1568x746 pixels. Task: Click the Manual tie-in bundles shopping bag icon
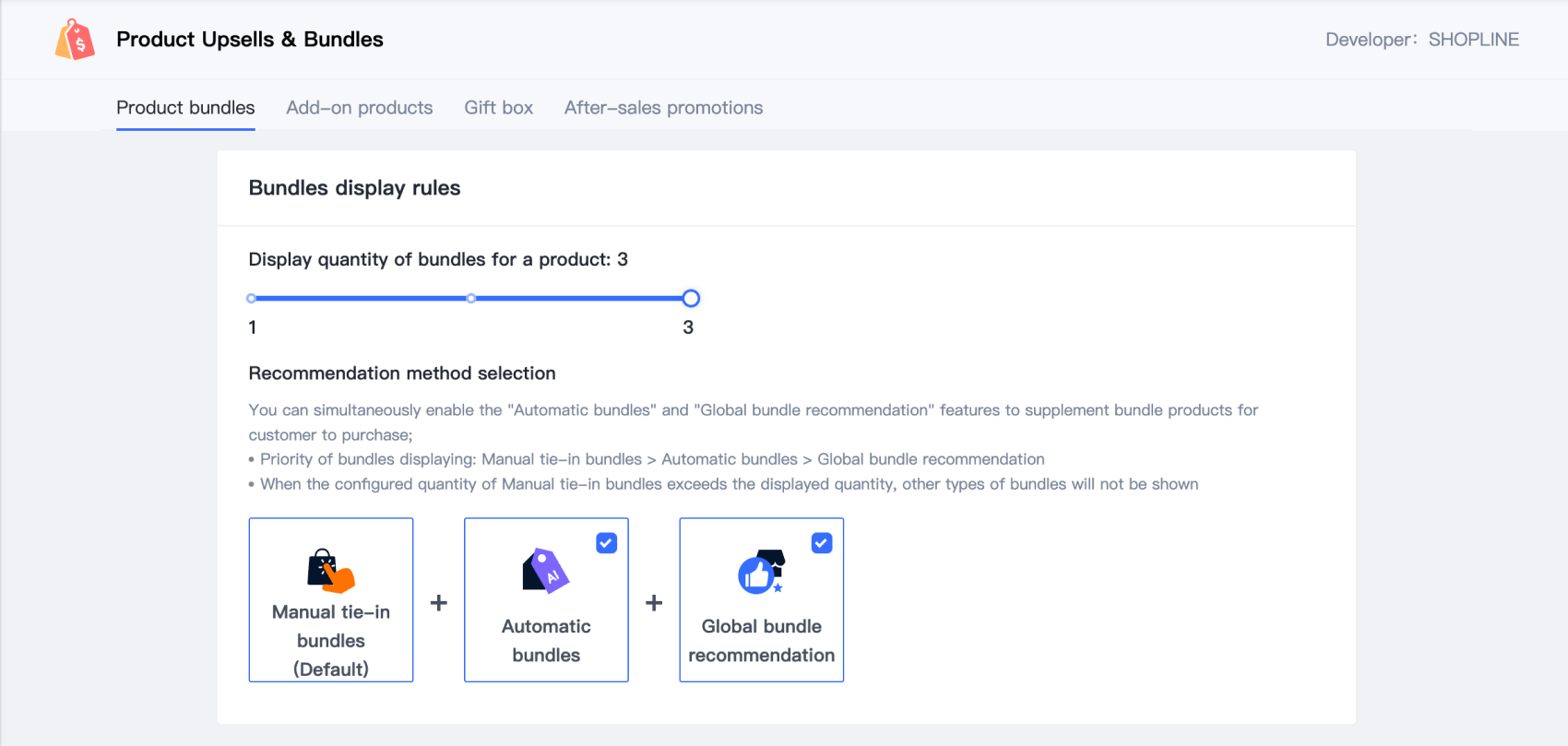tap(330, 571)
